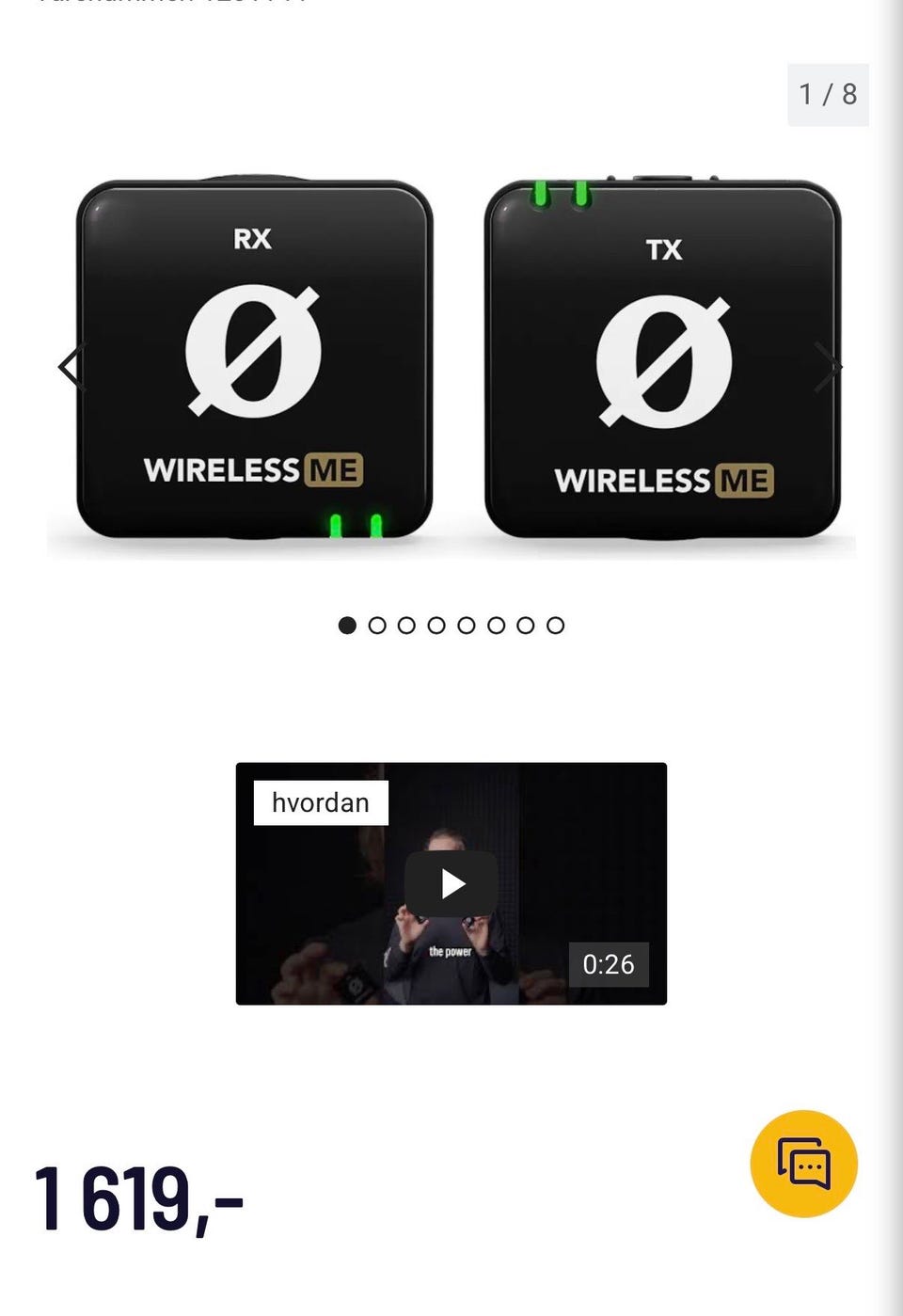This screenshot has height=1316, width=903.
Task: Show the sixth carousel image dot
Action: point(496,626)
